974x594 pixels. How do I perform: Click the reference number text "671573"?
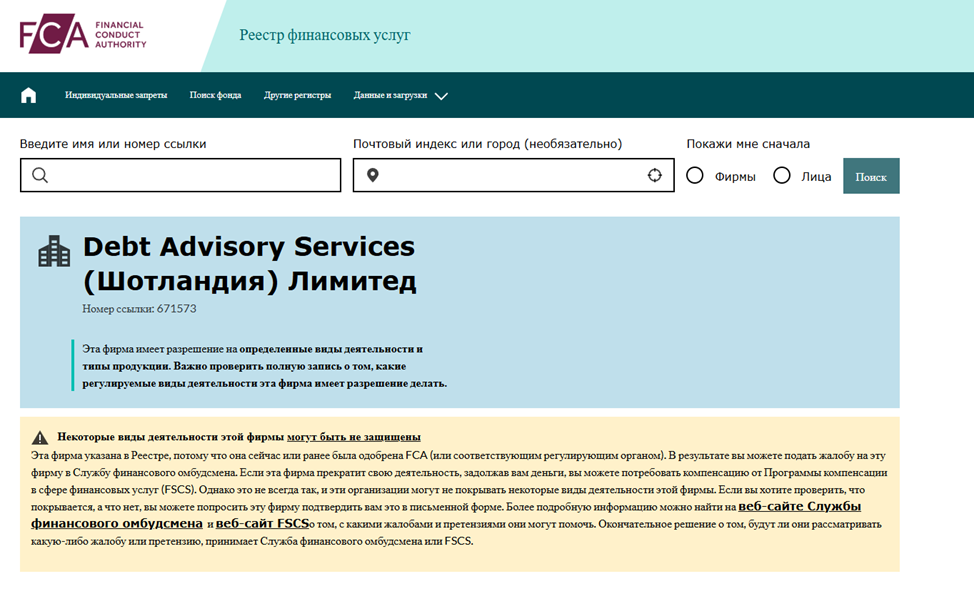click(x=176, y=309)
